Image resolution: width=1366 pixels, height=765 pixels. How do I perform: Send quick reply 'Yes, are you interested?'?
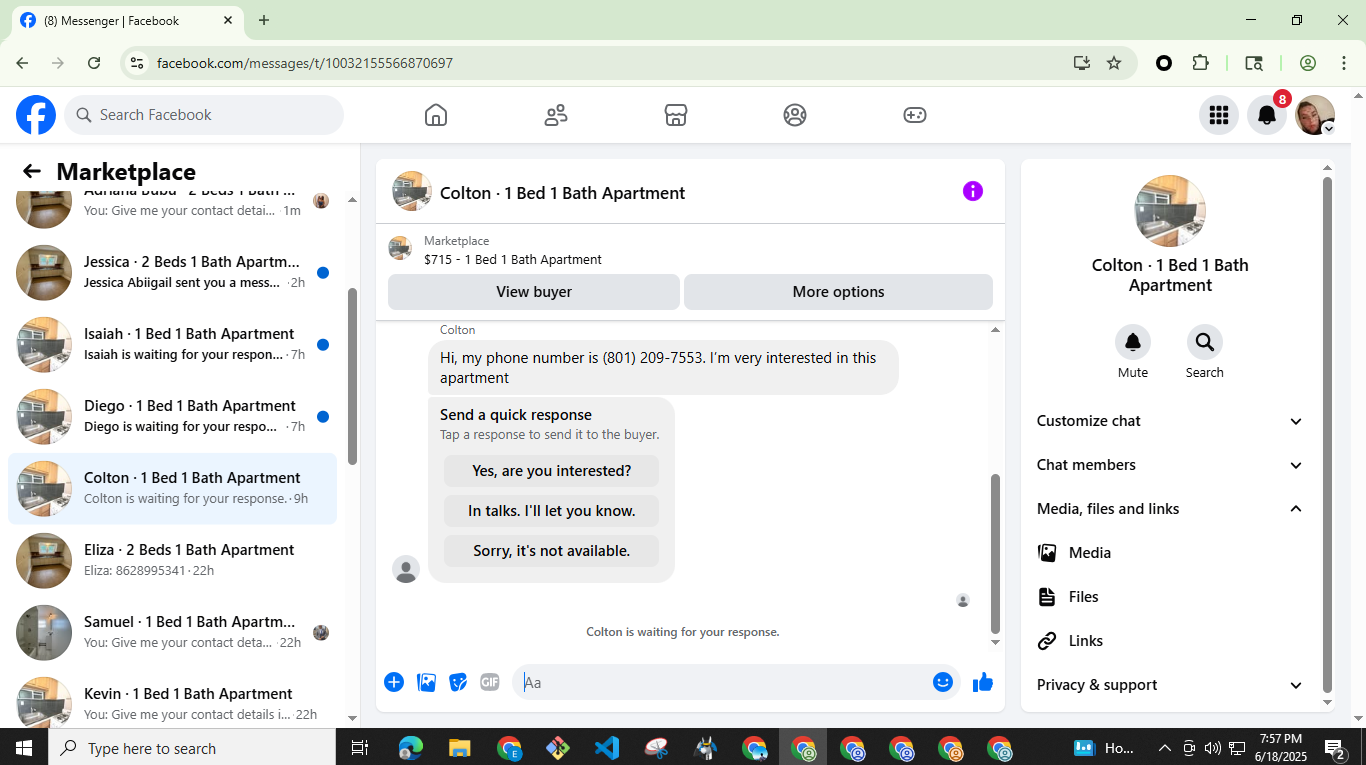click(x=552, y=471)
